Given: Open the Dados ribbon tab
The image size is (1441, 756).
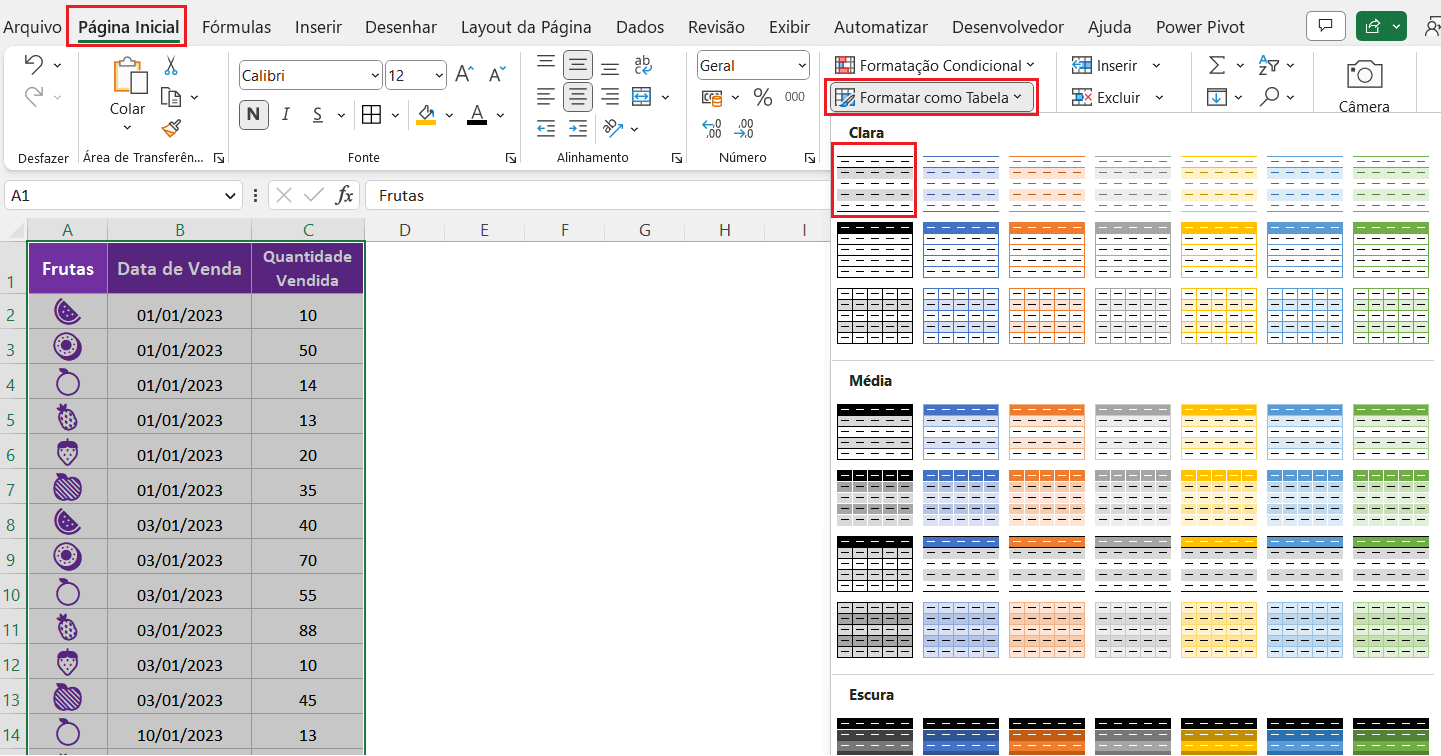Looking at the screenshot, I should point(639,27).
